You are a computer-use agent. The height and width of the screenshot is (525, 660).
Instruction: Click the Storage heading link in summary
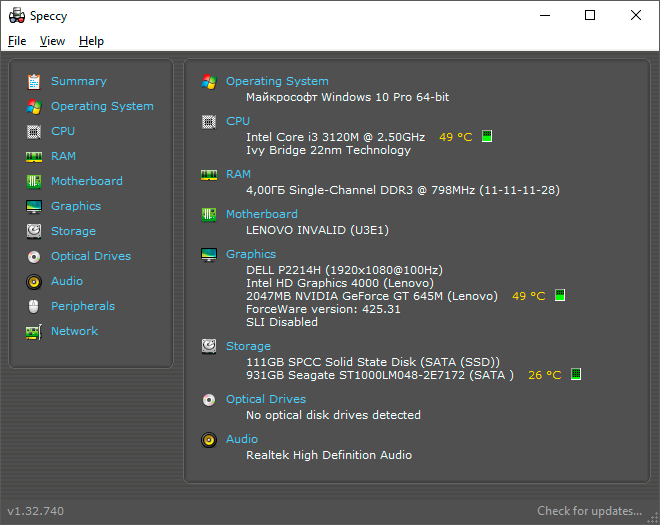click(x=248, y=346)
